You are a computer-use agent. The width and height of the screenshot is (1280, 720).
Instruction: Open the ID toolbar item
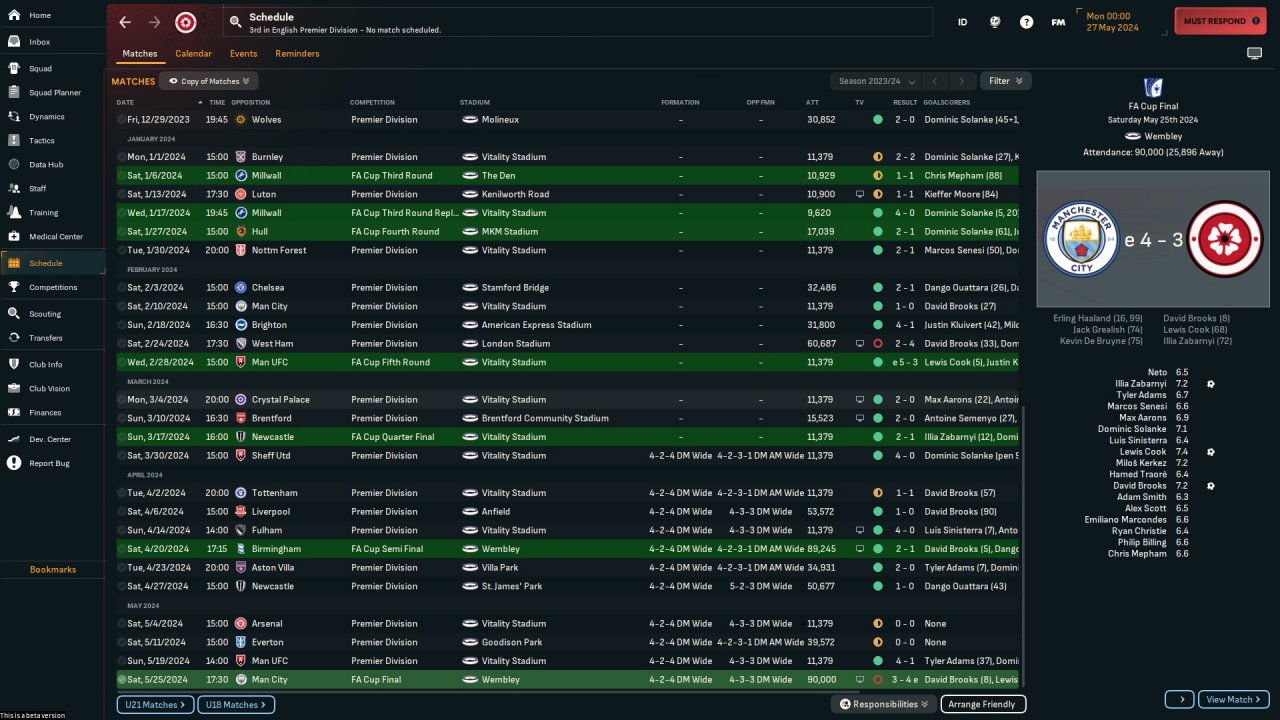(x=962, y=22)
